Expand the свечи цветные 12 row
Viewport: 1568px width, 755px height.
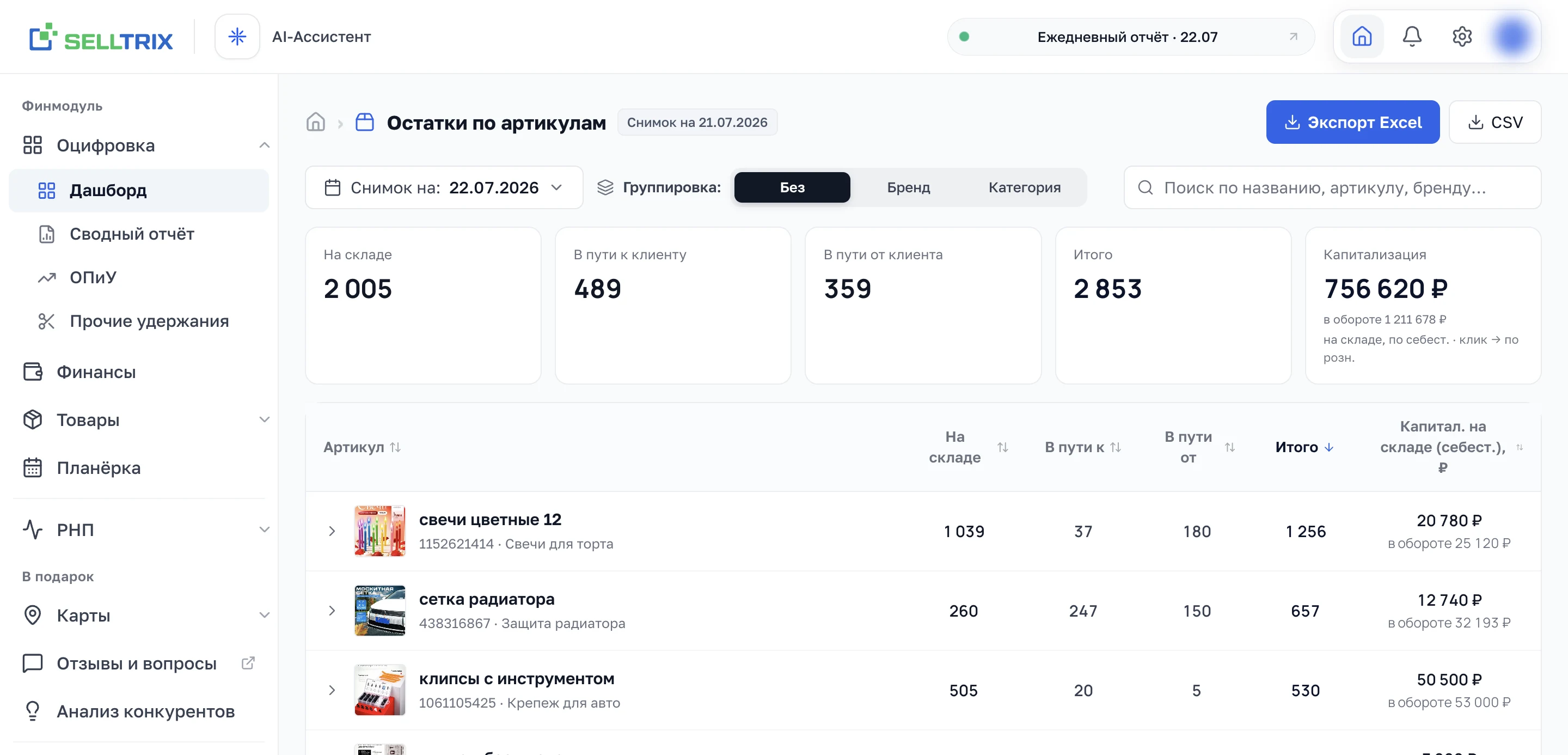332,531
